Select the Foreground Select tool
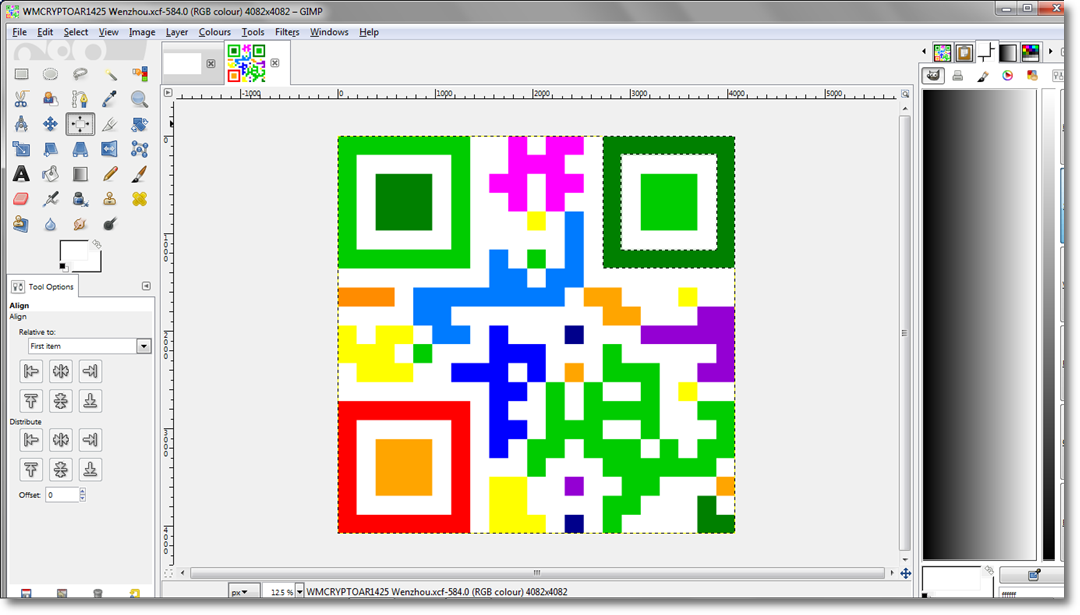 coord(50,99)
